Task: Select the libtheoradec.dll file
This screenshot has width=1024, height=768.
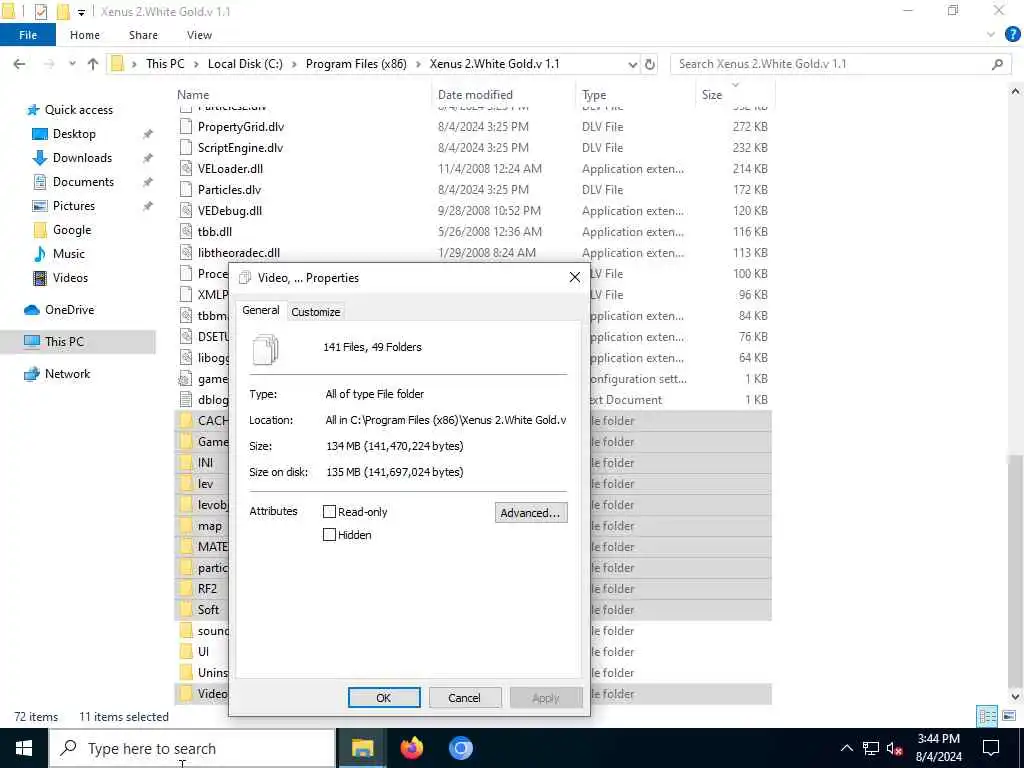Action: pos(238,253)
